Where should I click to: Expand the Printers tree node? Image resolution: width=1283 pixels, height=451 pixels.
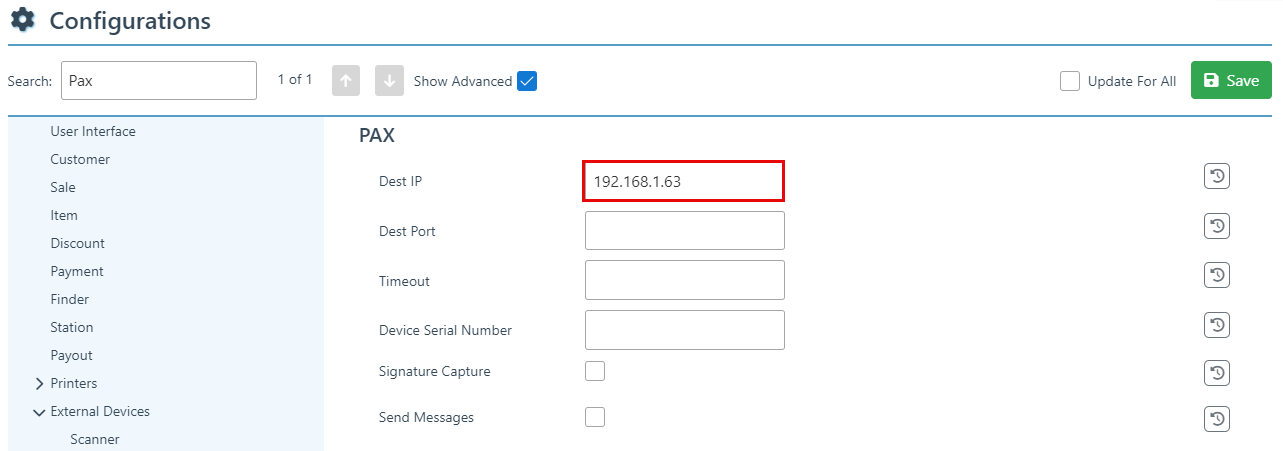pyautogui.click(x=40, y=383)
